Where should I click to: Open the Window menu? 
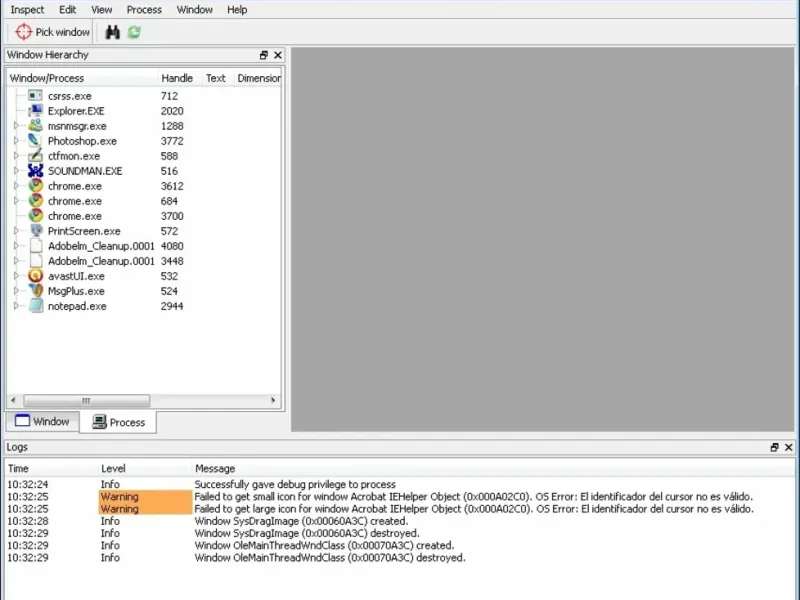[194, 10]
